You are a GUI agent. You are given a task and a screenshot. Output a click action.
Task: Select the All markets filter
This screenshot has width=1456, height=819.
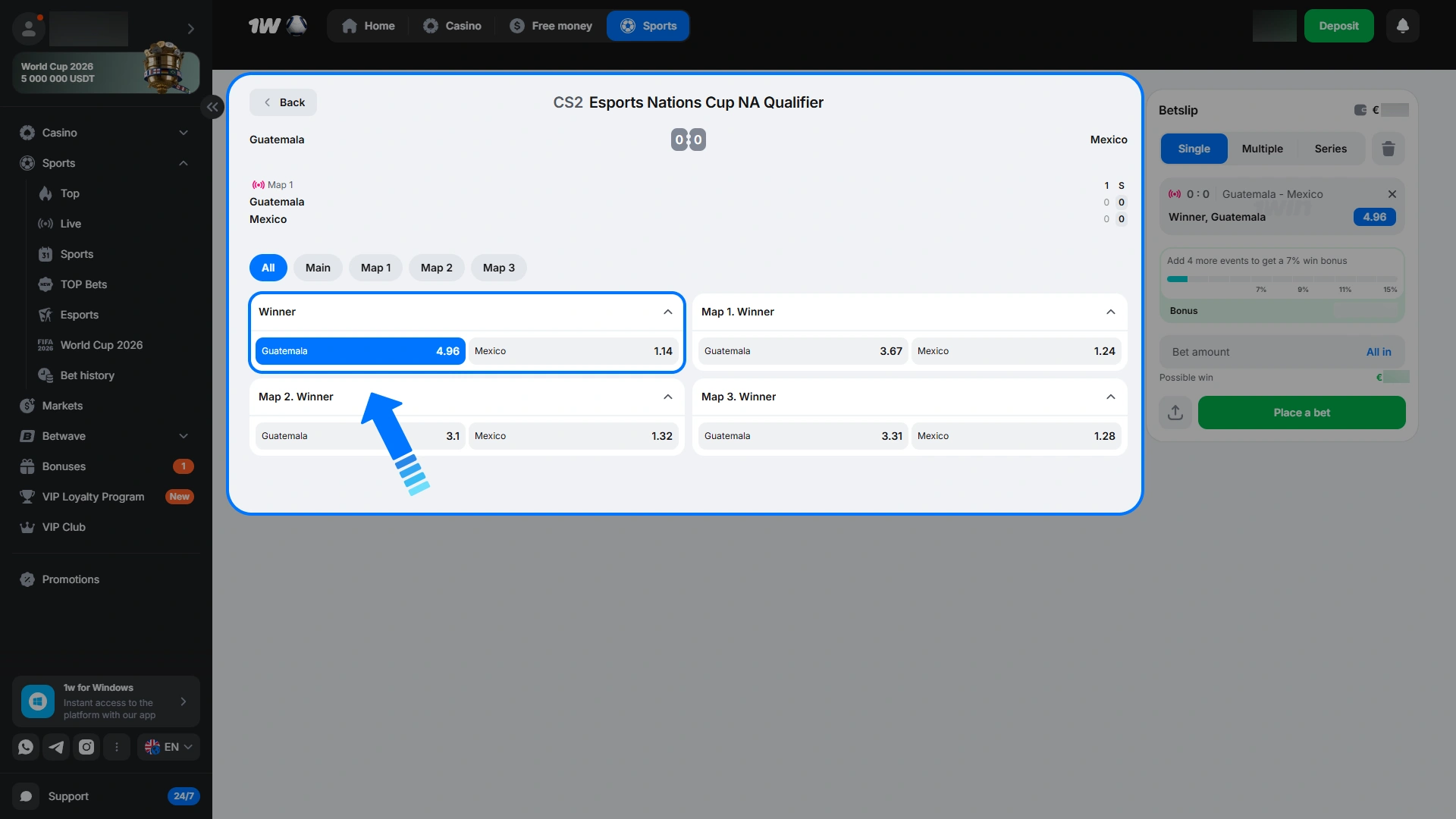pos(268,268)
